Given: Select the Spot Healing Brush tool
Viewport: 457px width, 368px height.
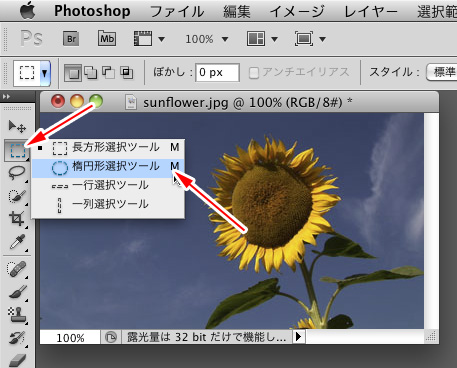Looking at the screenshot, I should [x=17, y=270].
